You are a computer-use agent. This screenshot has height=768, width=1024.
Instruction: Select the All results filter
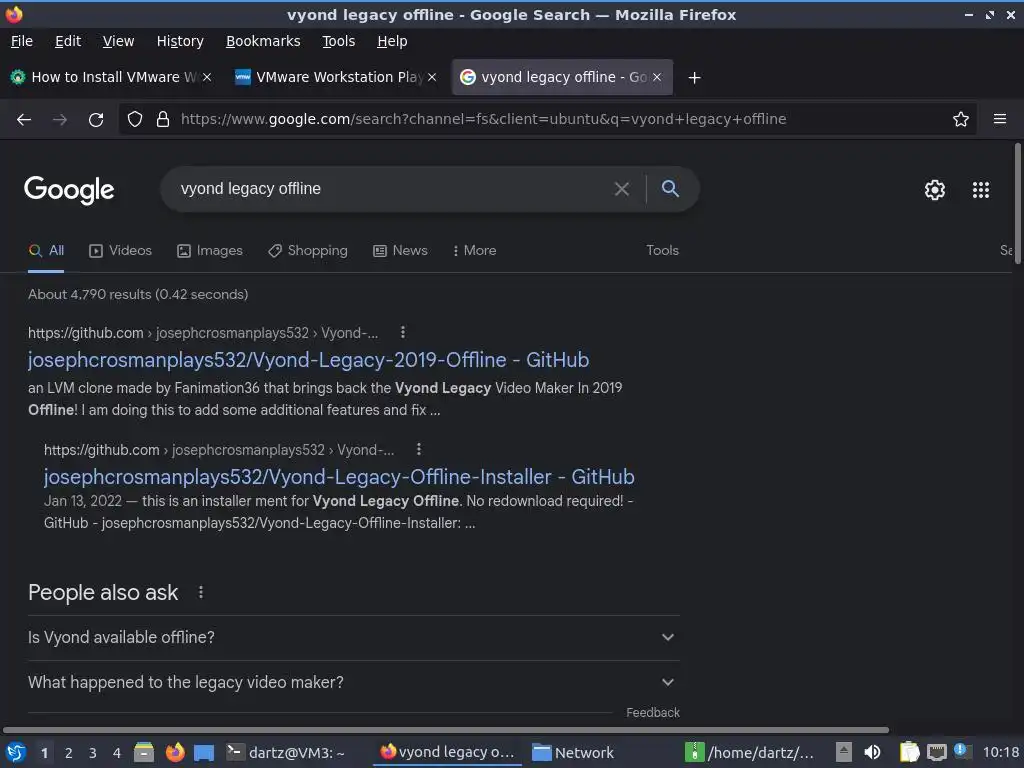point(46,251)
